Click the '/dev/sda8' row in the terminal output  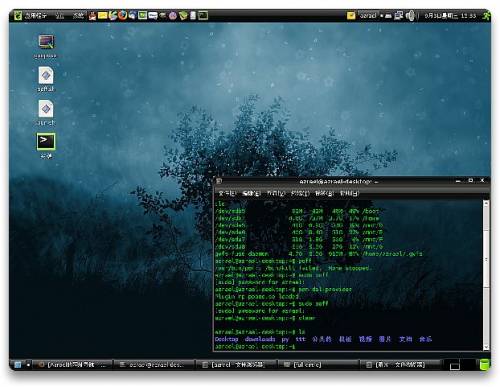[x=299, y=247]
